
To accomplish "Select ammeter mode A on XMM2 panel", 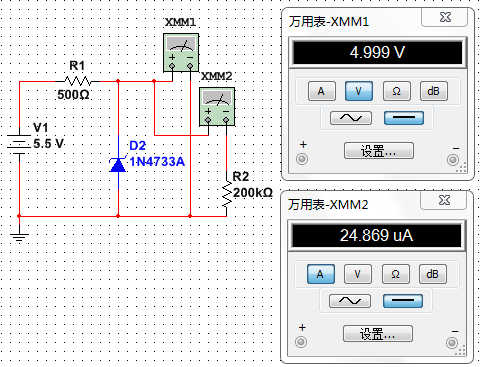I will (x=320, y=274).
